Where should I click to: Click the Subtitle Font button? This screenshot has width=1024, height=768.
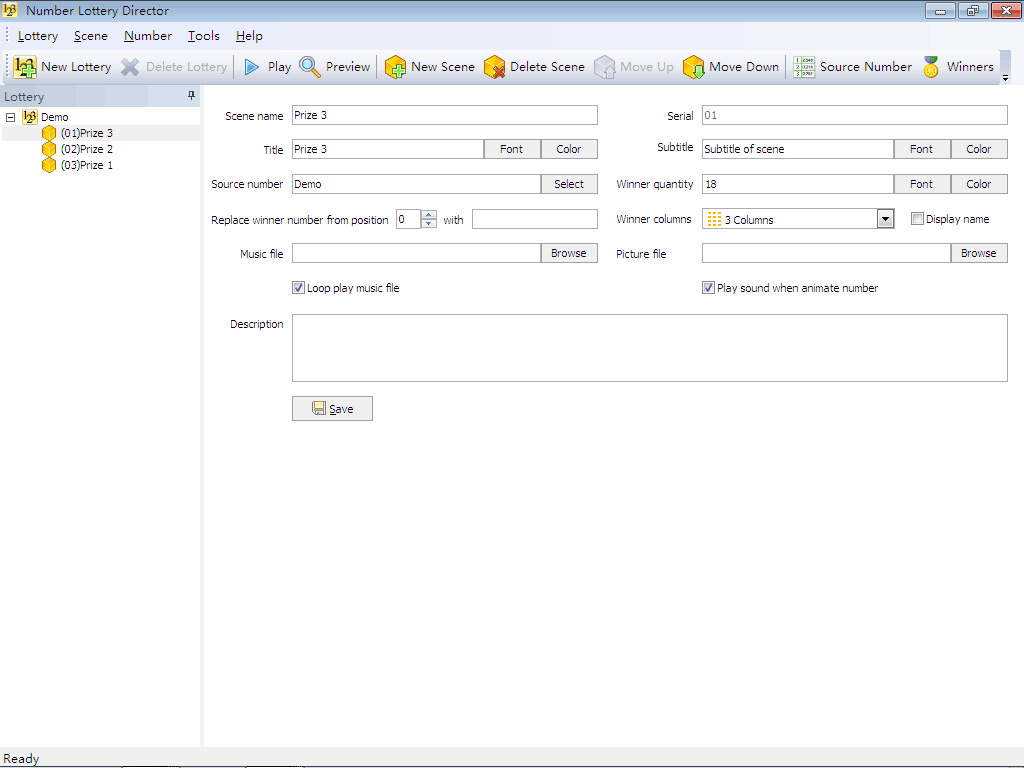coord(921,149)
